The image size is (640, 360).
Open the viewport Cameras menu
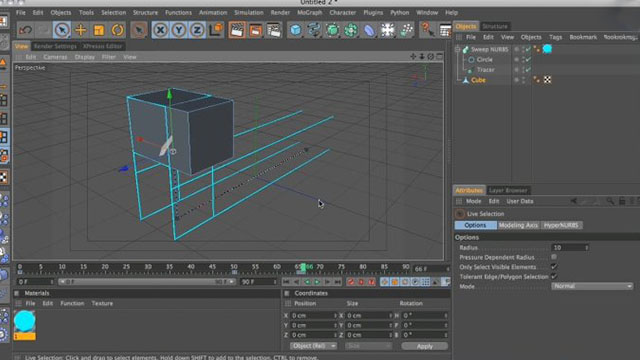(x=55, y=57)
